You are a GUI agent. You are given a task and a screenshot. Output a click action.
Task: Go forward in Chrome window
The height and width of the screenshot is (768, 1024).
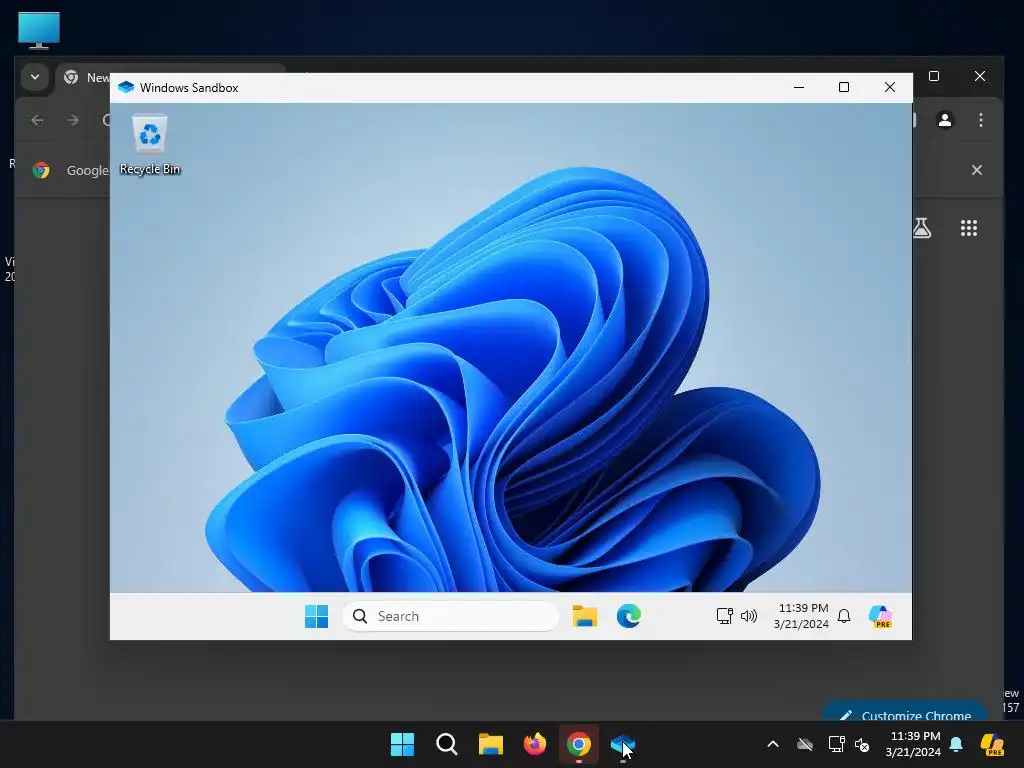point(73,120)
